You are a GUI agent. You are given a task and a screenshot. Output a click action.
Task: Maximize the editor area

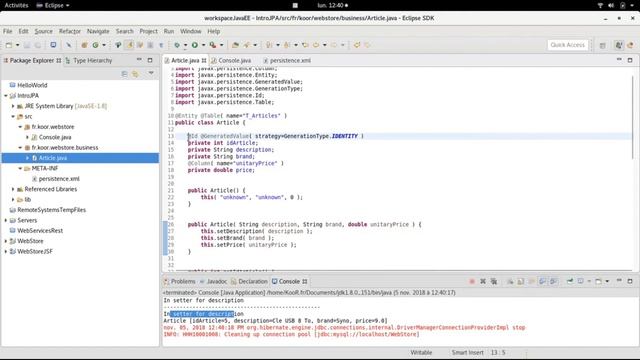630,60
